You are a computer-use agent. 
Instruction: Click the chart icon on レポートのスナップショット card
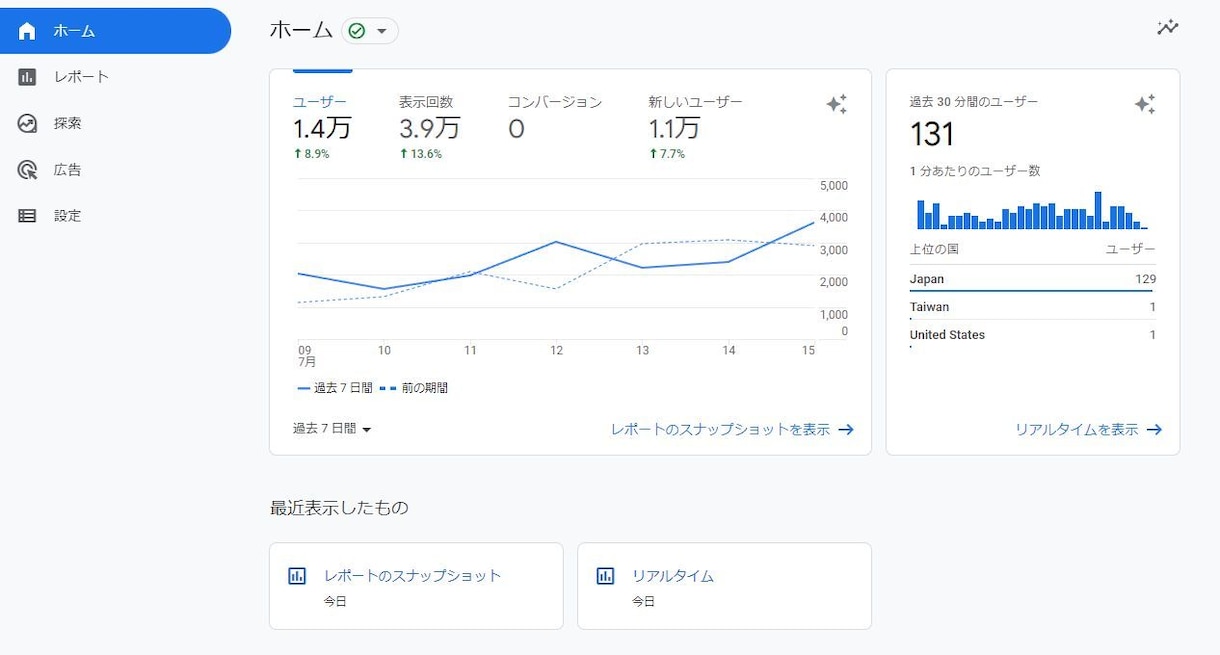(x=297, y=576)
